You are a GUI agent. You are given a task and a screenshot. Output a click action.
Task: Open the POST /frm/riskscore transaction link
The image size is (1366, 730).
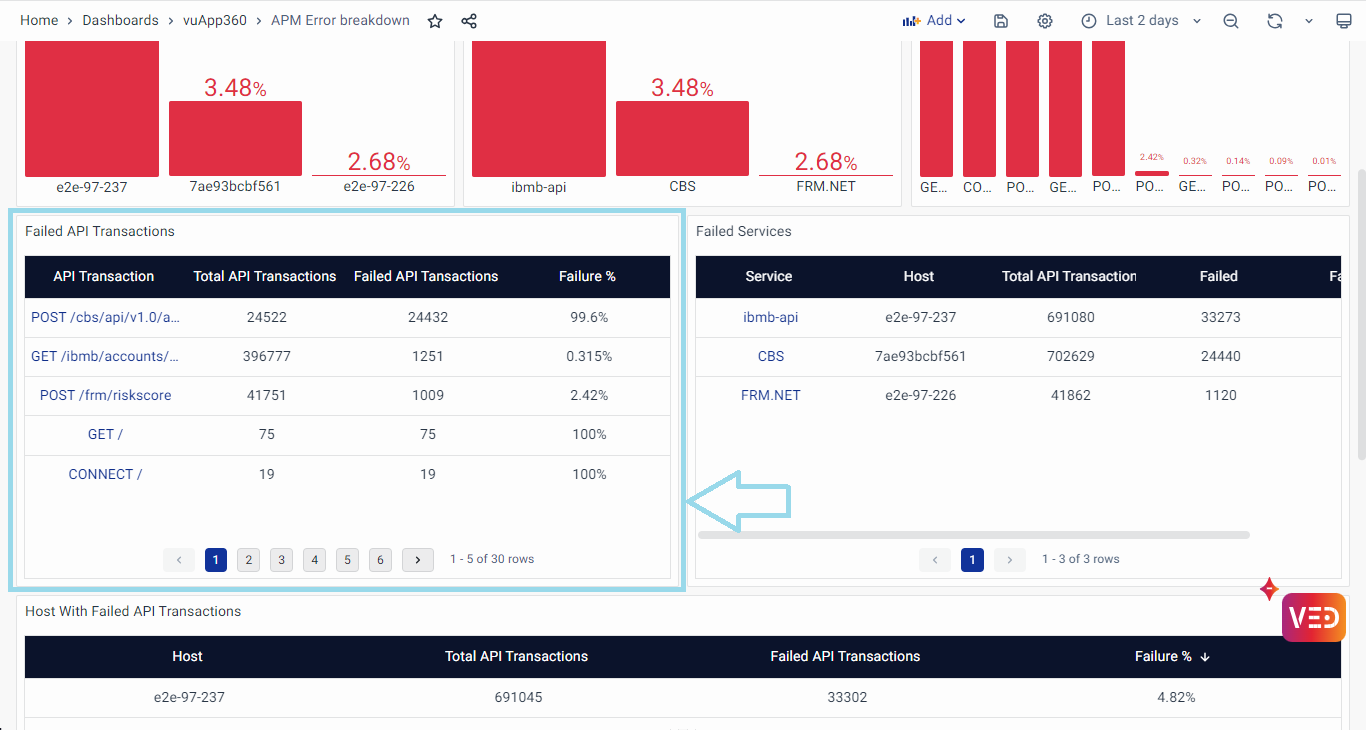click(105, 395)
